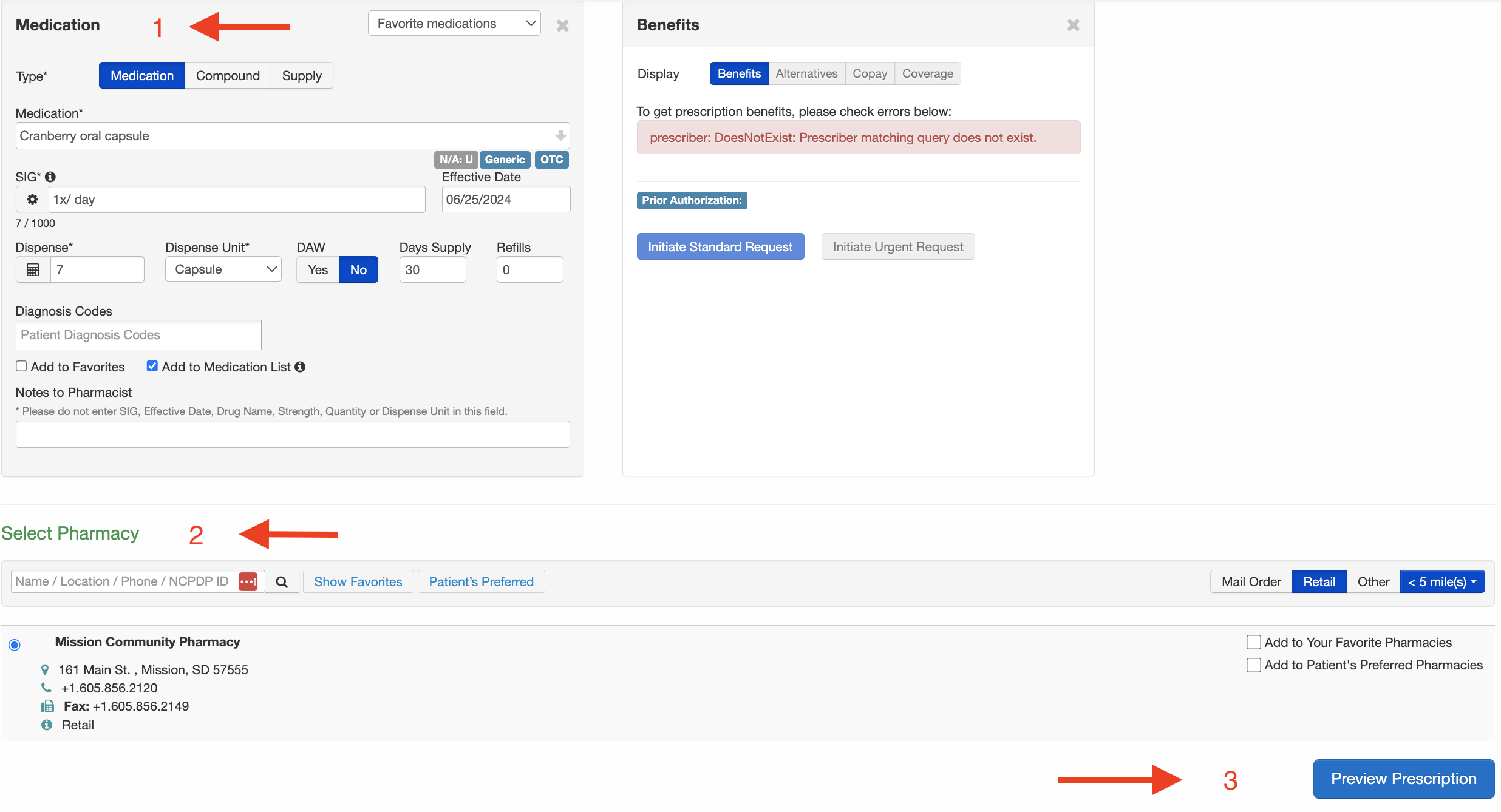
Task: Click the calendar icon for Dispense
Action: click(x=33, y=270)
